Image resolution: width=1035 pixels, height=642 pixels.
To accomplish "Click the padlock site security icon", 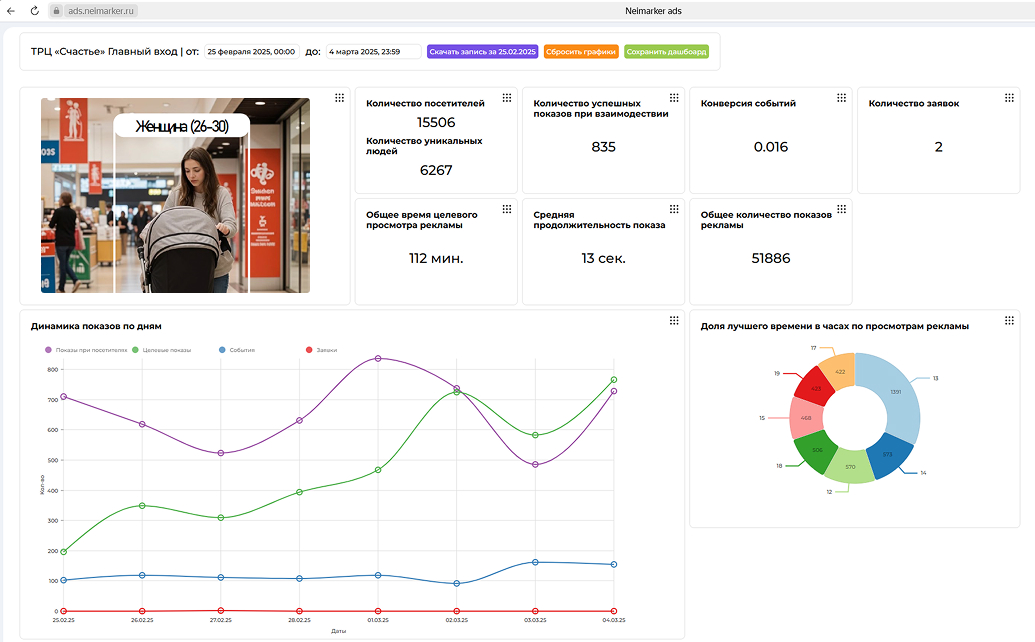I will (x=57, y=11).
